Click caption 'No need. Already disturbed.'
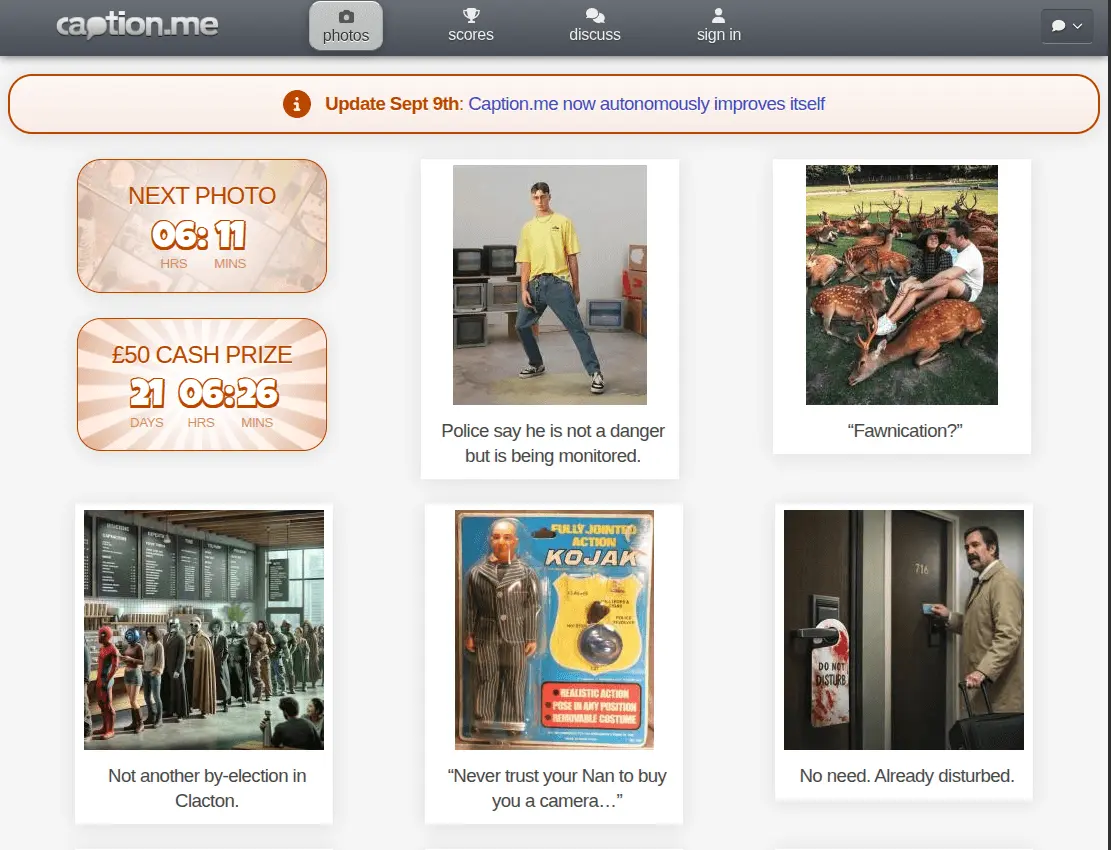The image size is (1111, 850). (x=907, y=776)
